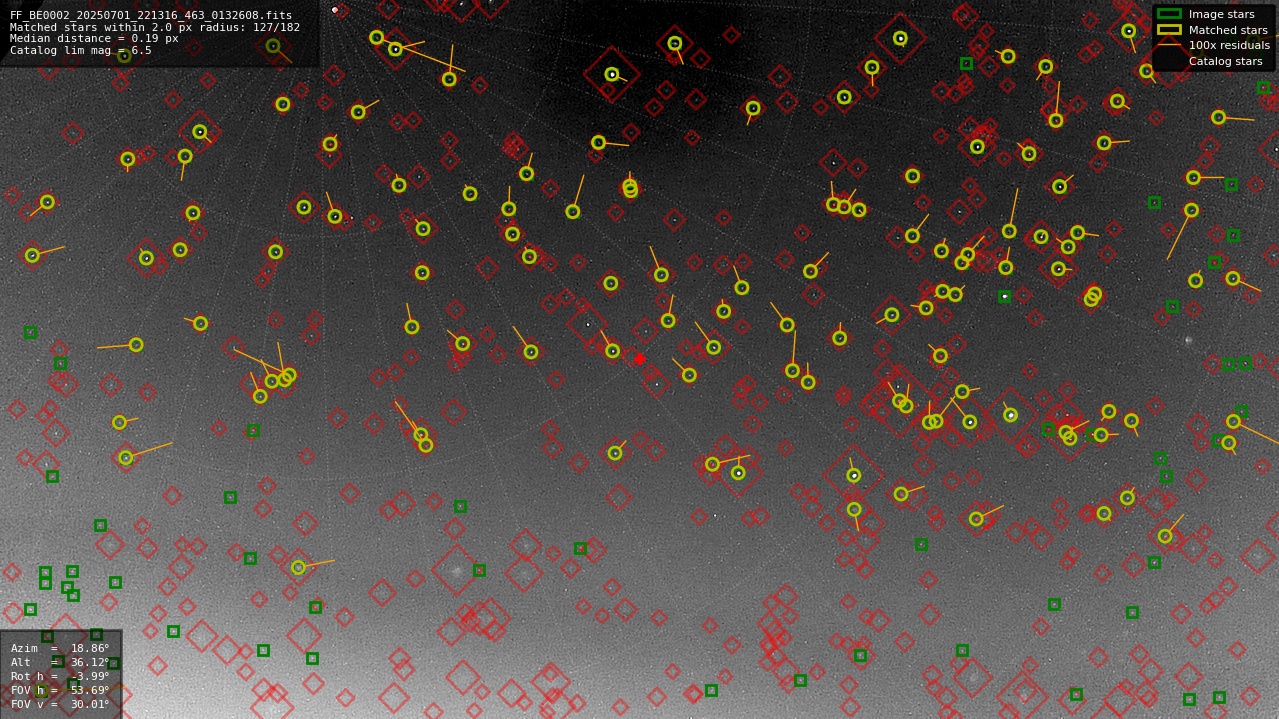Image resolution: width=1279 pixels, height=719 pixels.
Task: Click the orange 100x residuals legend line
Action: (x=1169, y=45)
